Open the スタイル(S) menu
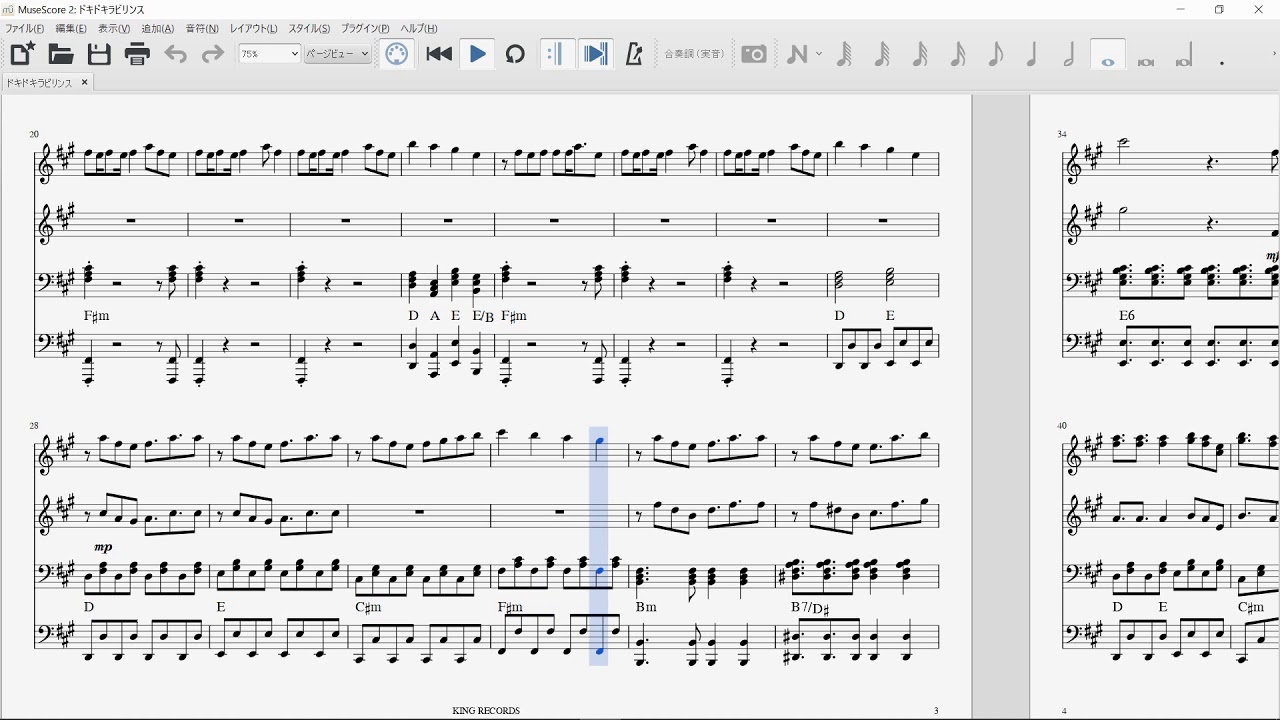The height and width of the screenshot is (720, 1280). [309, 28]
